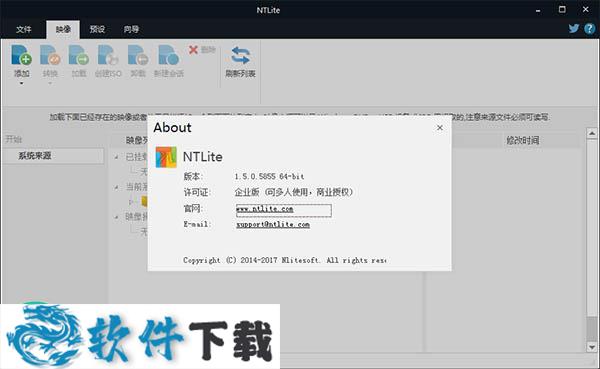Open the 文件 (File) tab
600x369 pixels.
point(24,29)
